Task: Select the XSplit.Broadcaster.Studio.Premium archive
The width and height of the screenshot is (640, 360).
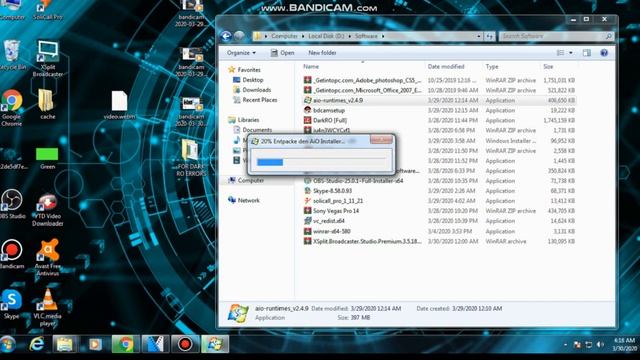Action: 439,241
